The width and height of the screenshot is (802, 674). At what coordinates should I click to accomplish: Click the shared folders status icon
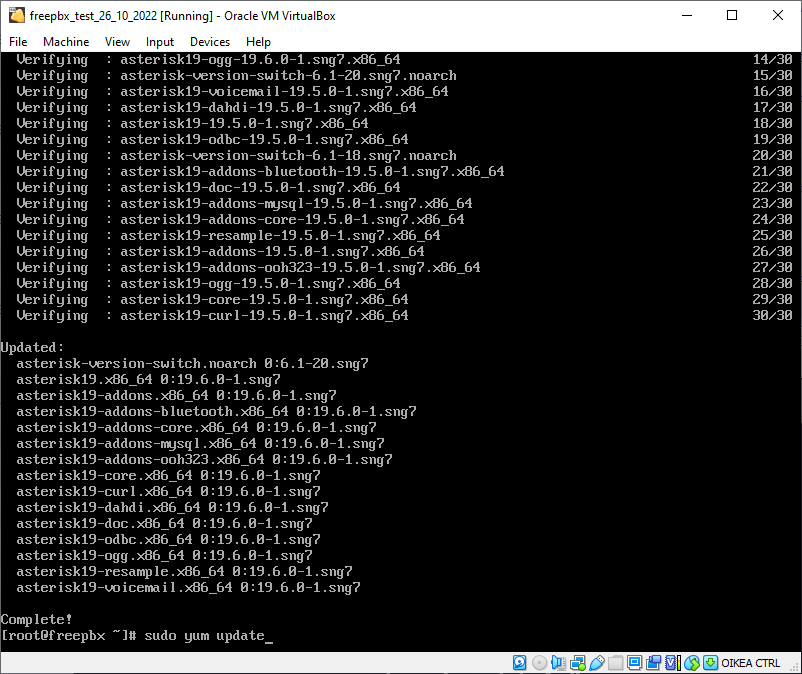pos(615,663)
